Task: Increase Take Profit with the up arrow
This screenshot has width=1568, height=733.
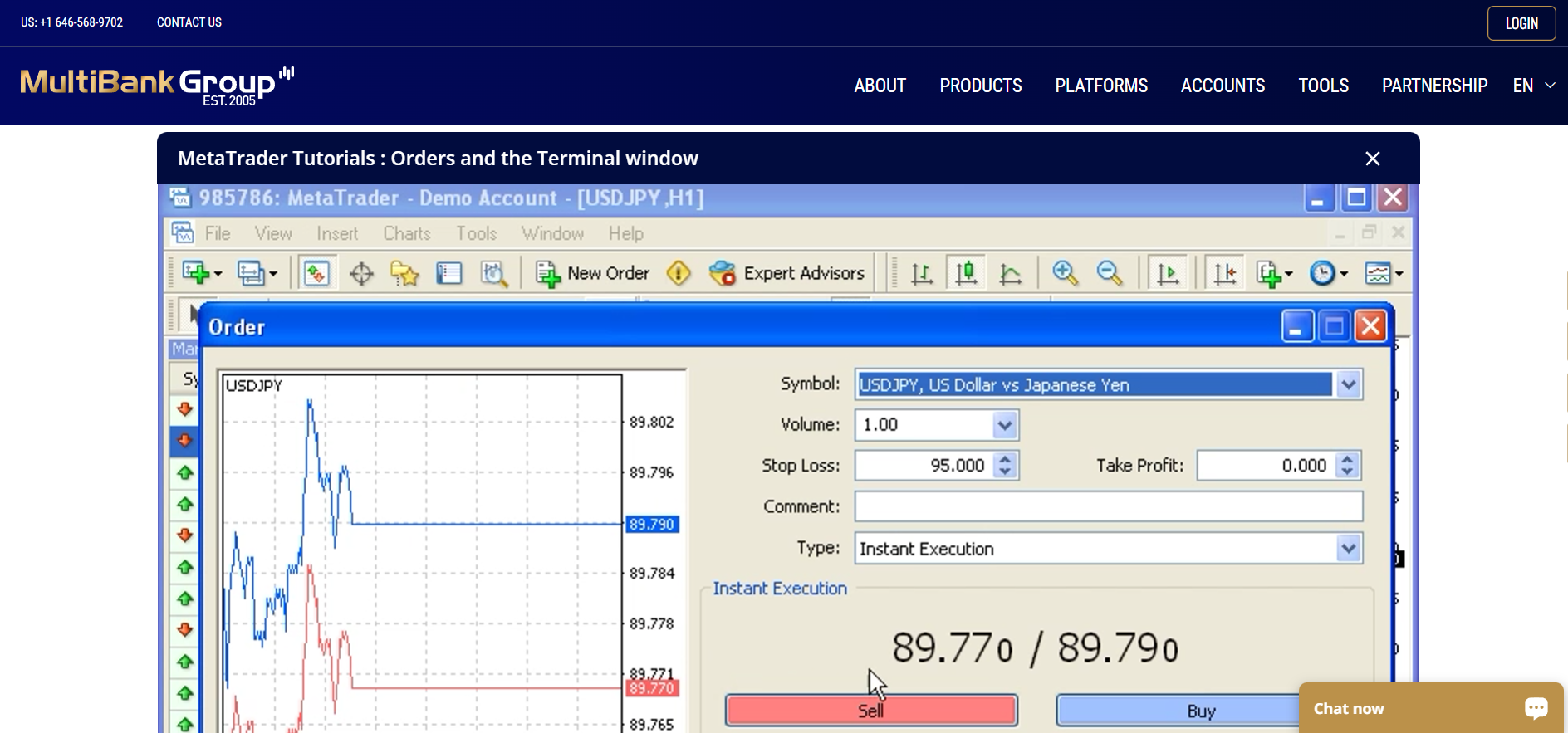Action: pyautogui.click(x=1347, y=458)
